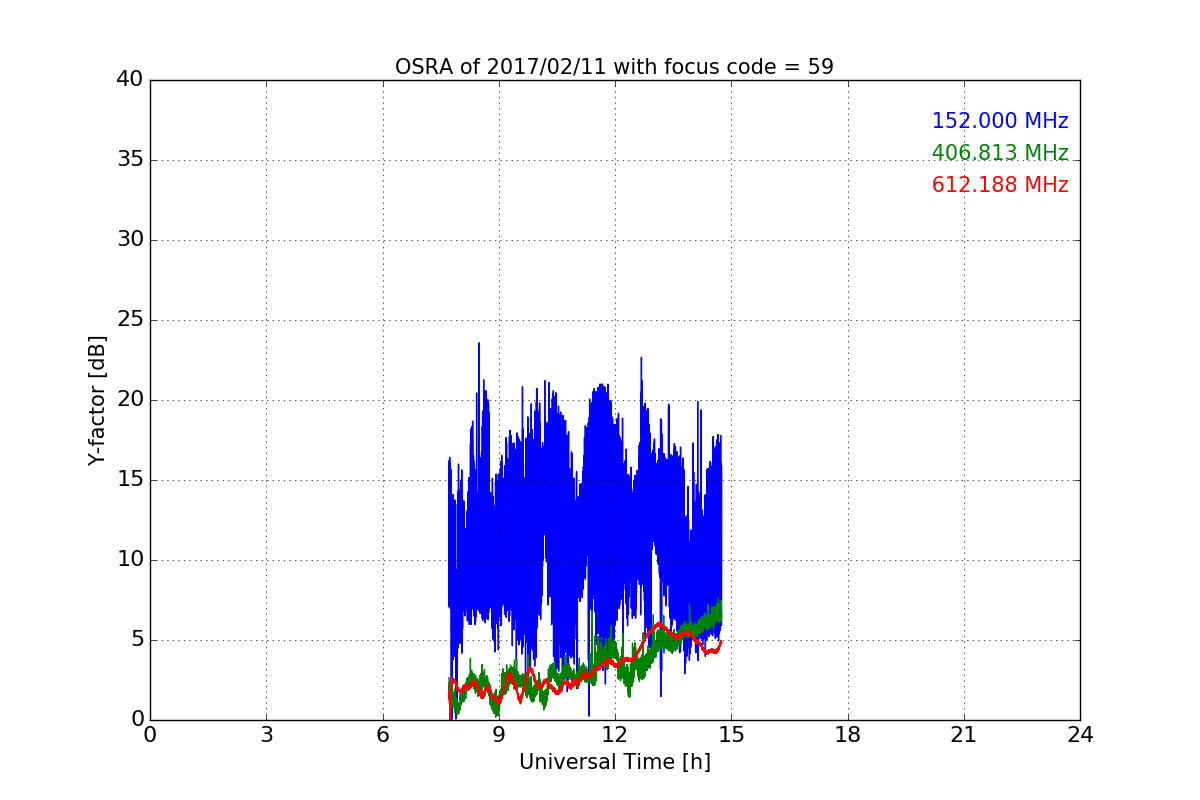Click the x-axis tick label '21'
Image resolution: width=1200 pixels, height=800 pixels.
964,735
